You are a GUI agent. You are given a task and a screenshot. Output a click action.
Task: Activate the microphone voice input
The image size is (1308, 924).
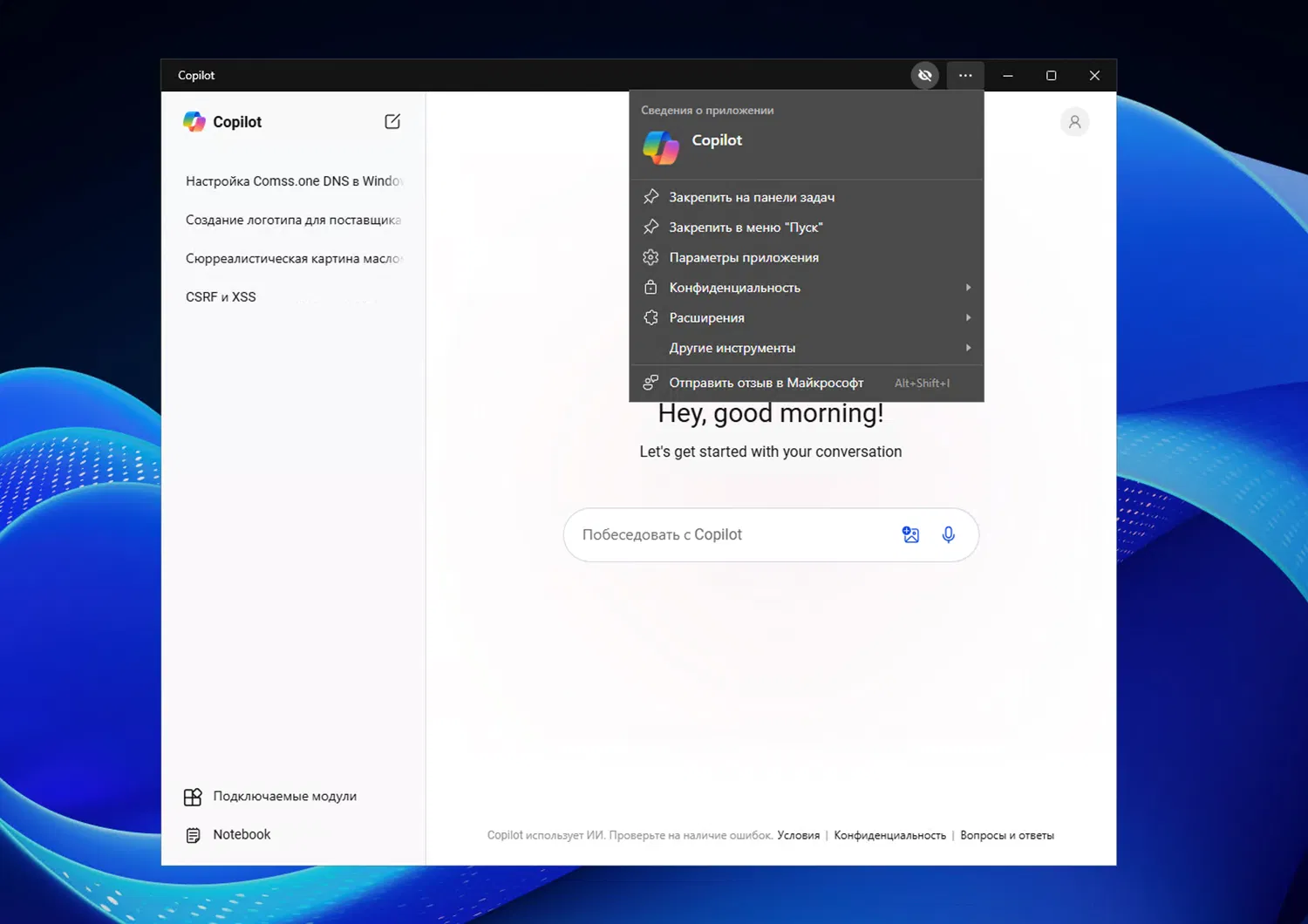point(949,534)
